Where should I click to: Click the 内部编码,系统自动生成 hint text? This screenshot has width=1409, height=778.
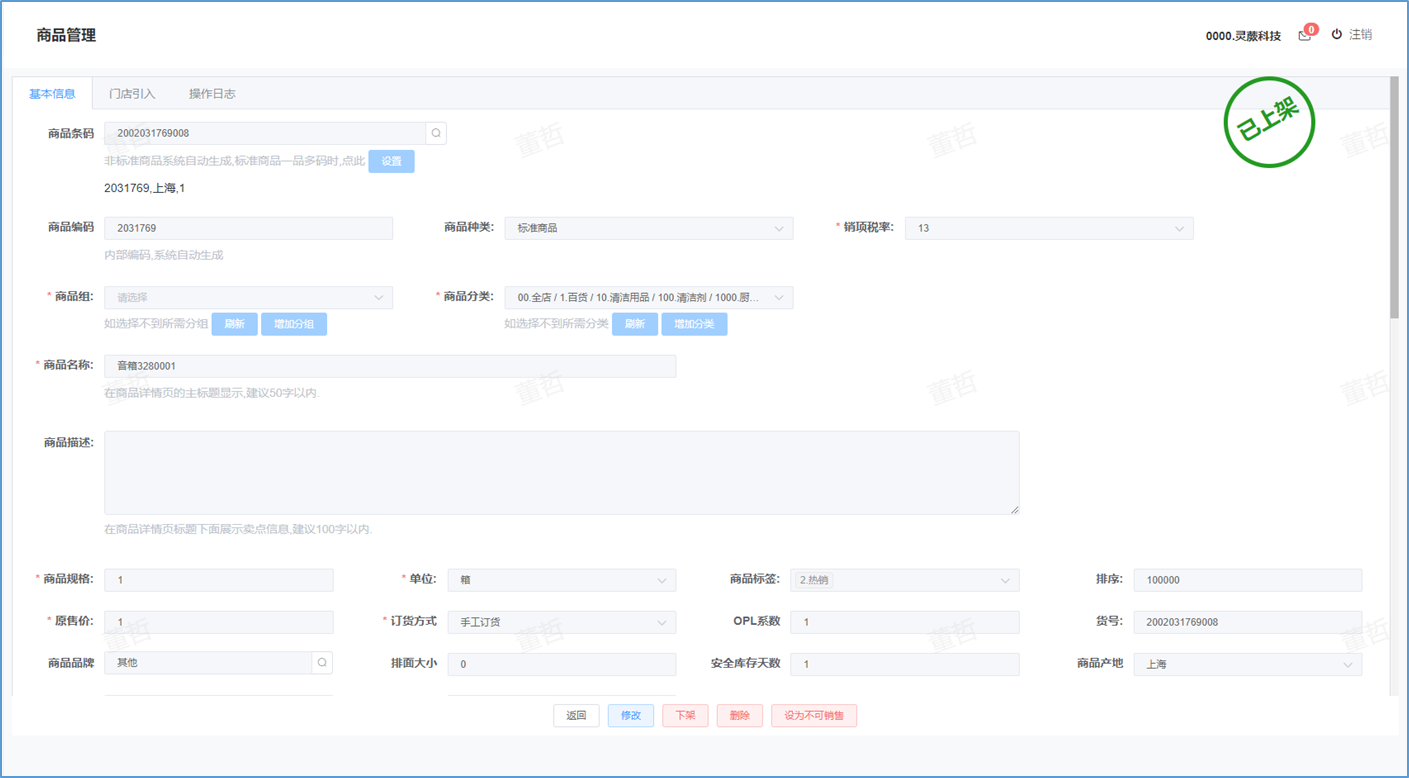click(164, 255)
